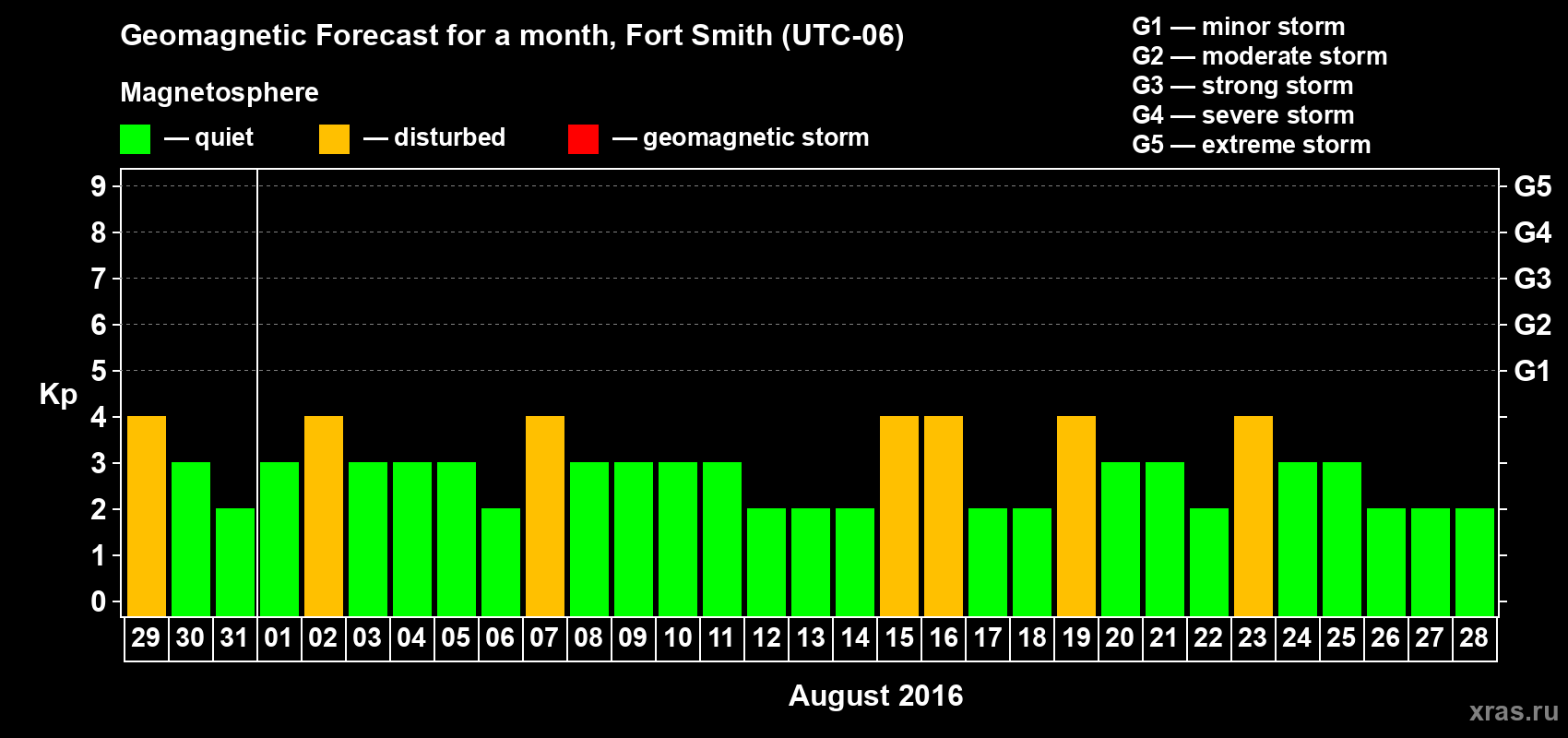Viewport: 1568px width, 738px height.
Task: Click the August 2016 axis title
Action: pyautogui.click(x=876, y=696)
